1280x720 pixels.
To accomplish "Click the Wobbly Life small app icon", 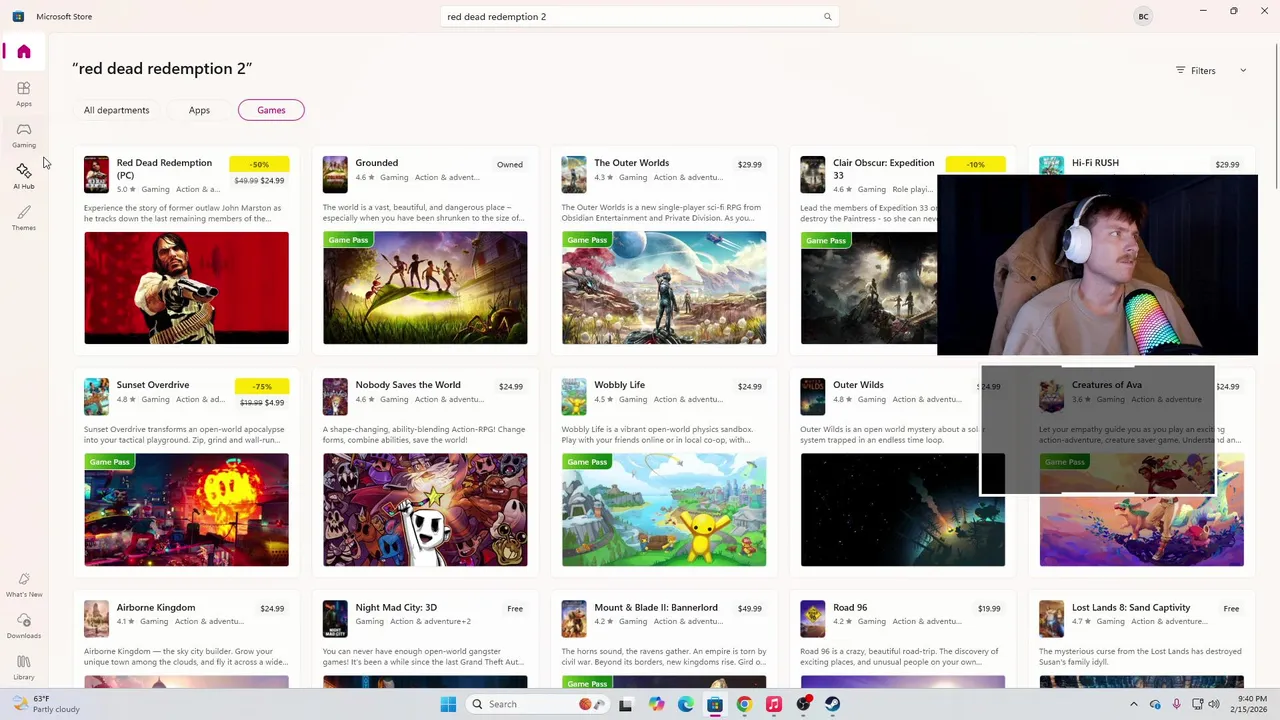I will [x=574, y=396].
